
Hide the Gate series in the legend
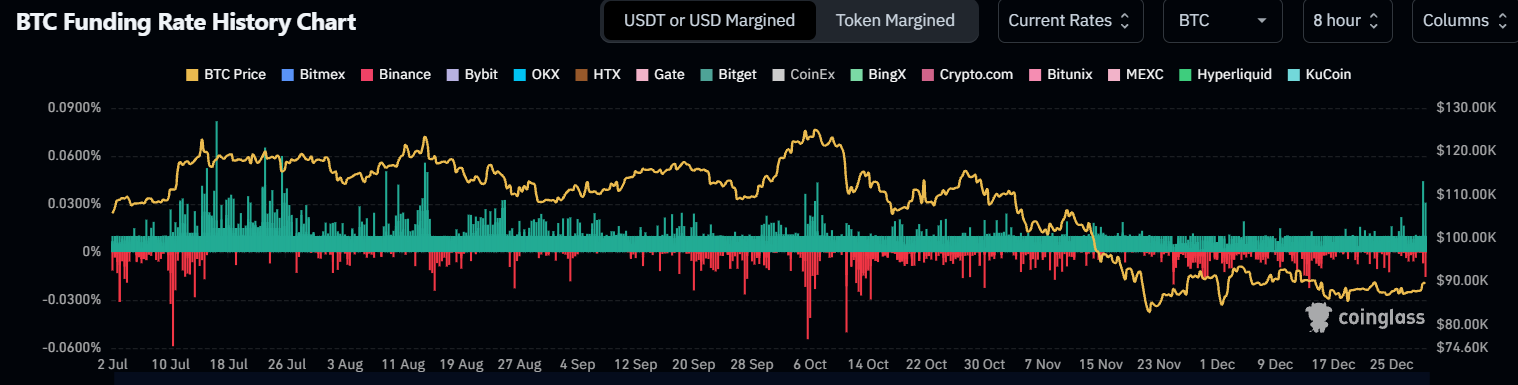[659, 74]
